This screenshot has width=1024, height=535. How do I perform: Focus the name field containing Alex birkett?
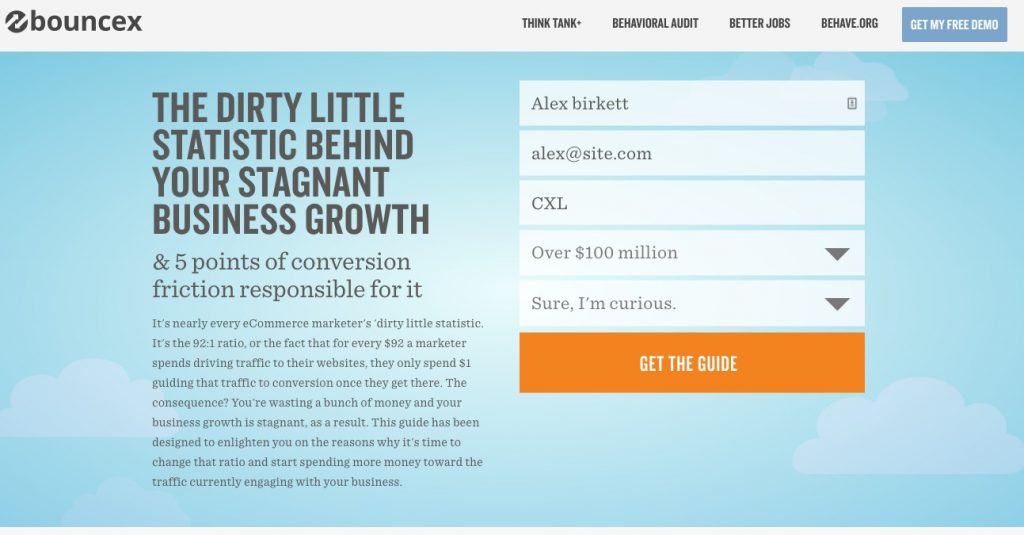click(692, 103)
